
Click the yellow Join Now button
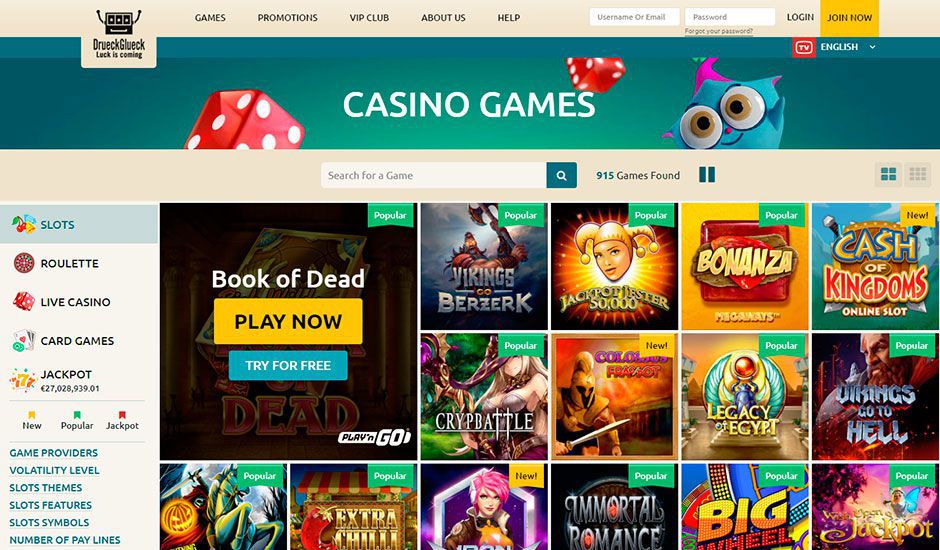click(849, 18)
